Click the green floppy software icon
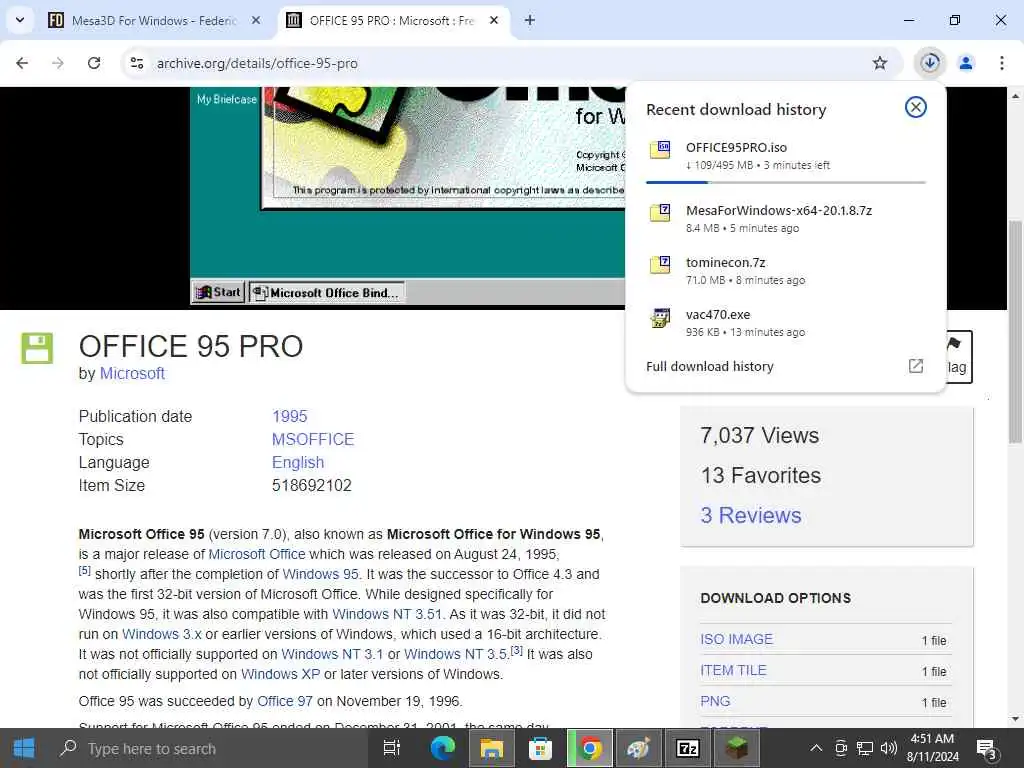This screenshot has height=768, width=1024. point(37,347)
